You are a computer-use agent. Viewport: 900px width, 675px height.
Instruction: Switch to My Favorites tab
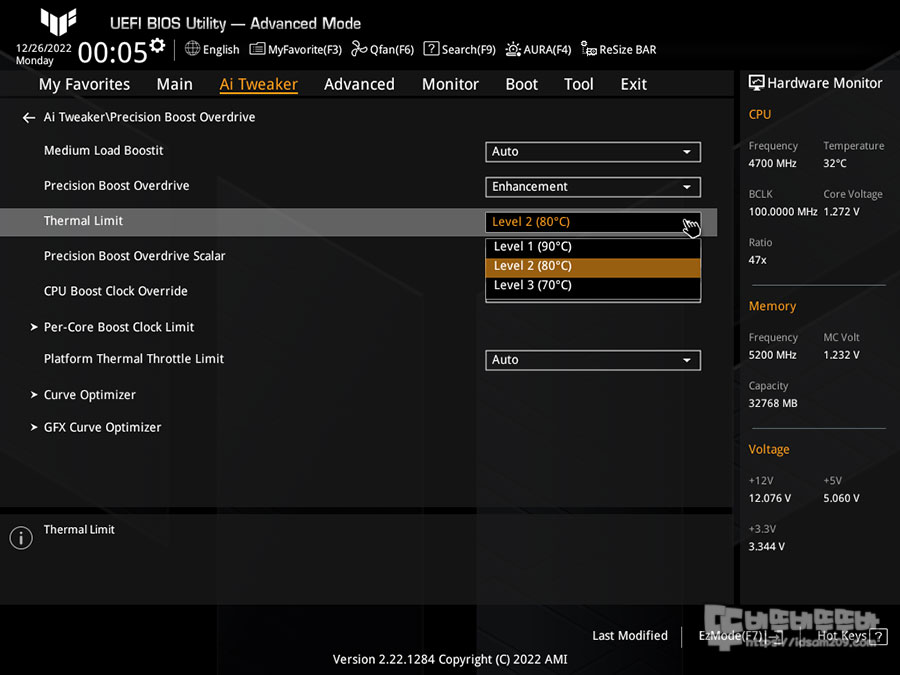(84, 84)
